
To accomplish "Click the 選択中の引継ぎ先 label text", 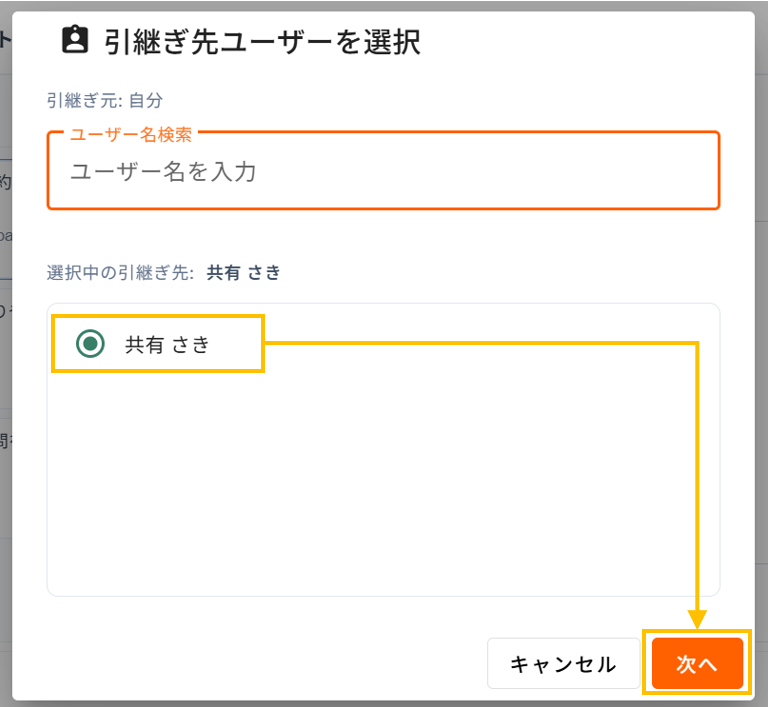I will tap(120, 272).
